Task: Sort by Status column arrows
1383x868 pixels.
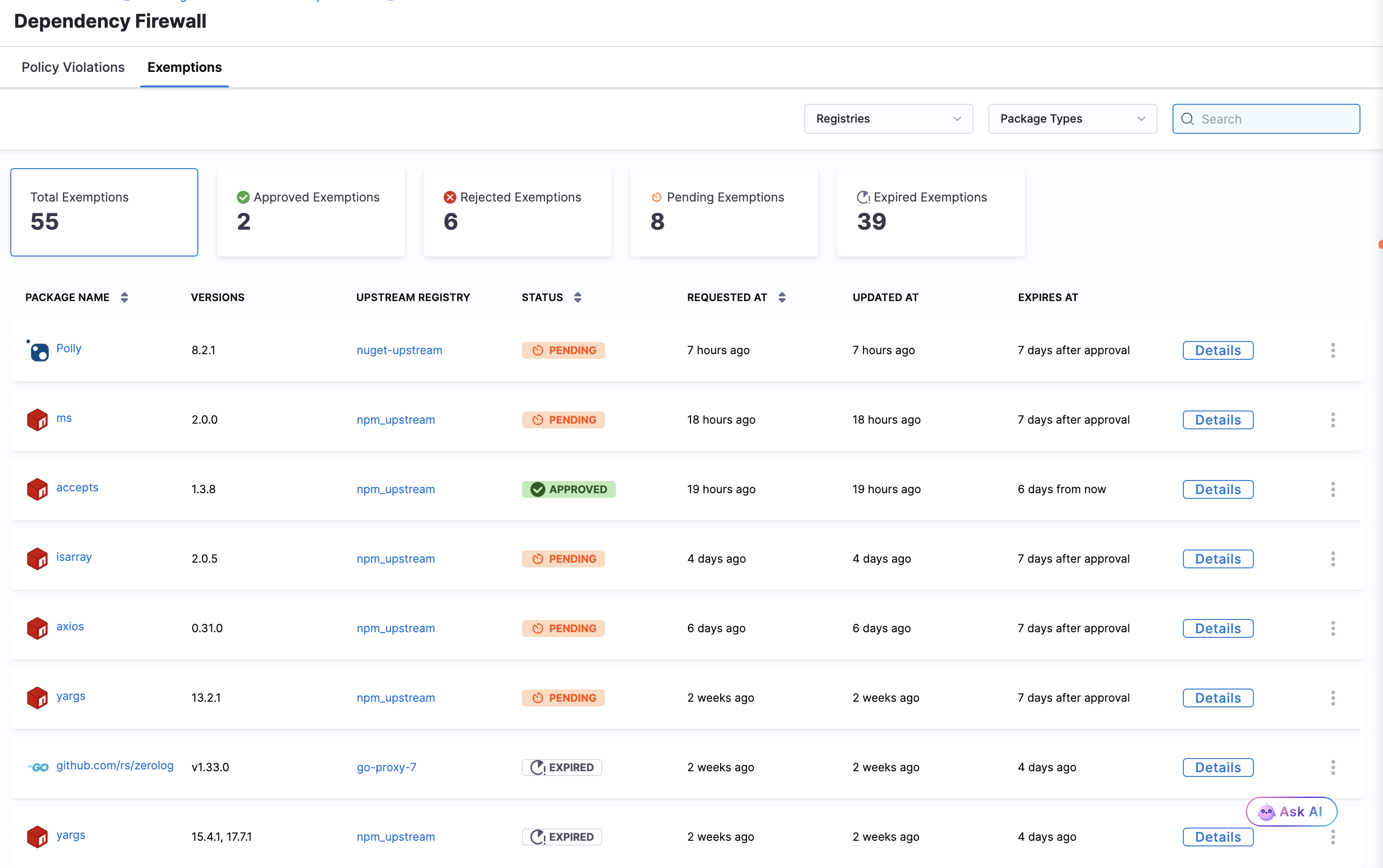Action: click(577, 297)
